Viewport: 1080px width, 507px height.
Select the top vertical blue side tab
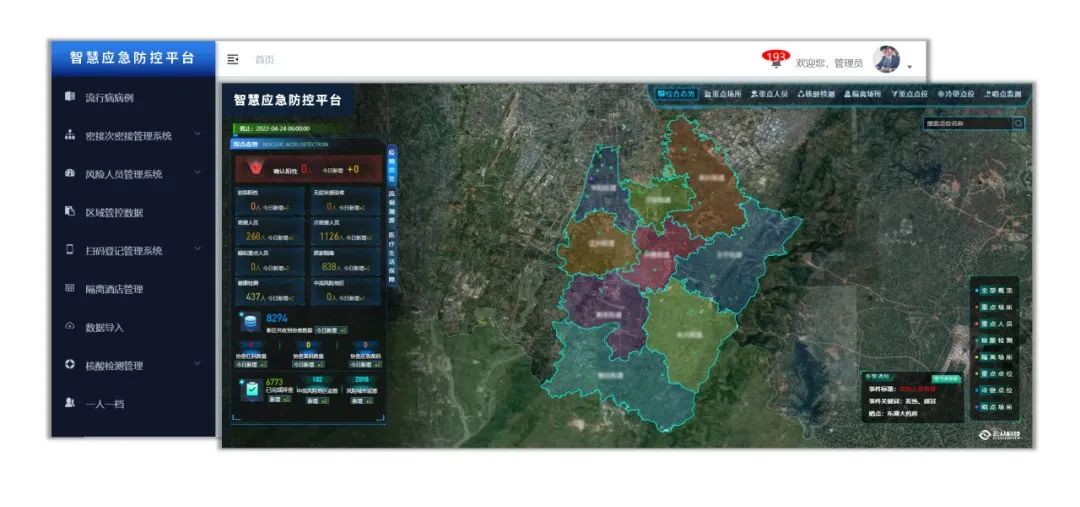(392, 165)
